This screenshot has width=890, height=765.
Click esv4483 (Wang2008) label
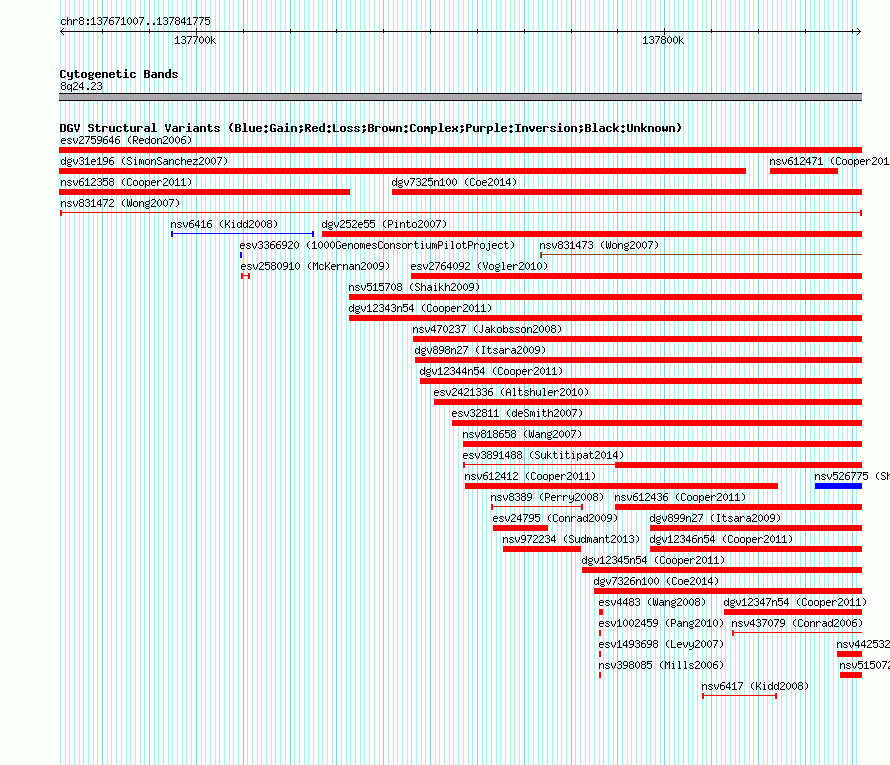tap(652, 602)
